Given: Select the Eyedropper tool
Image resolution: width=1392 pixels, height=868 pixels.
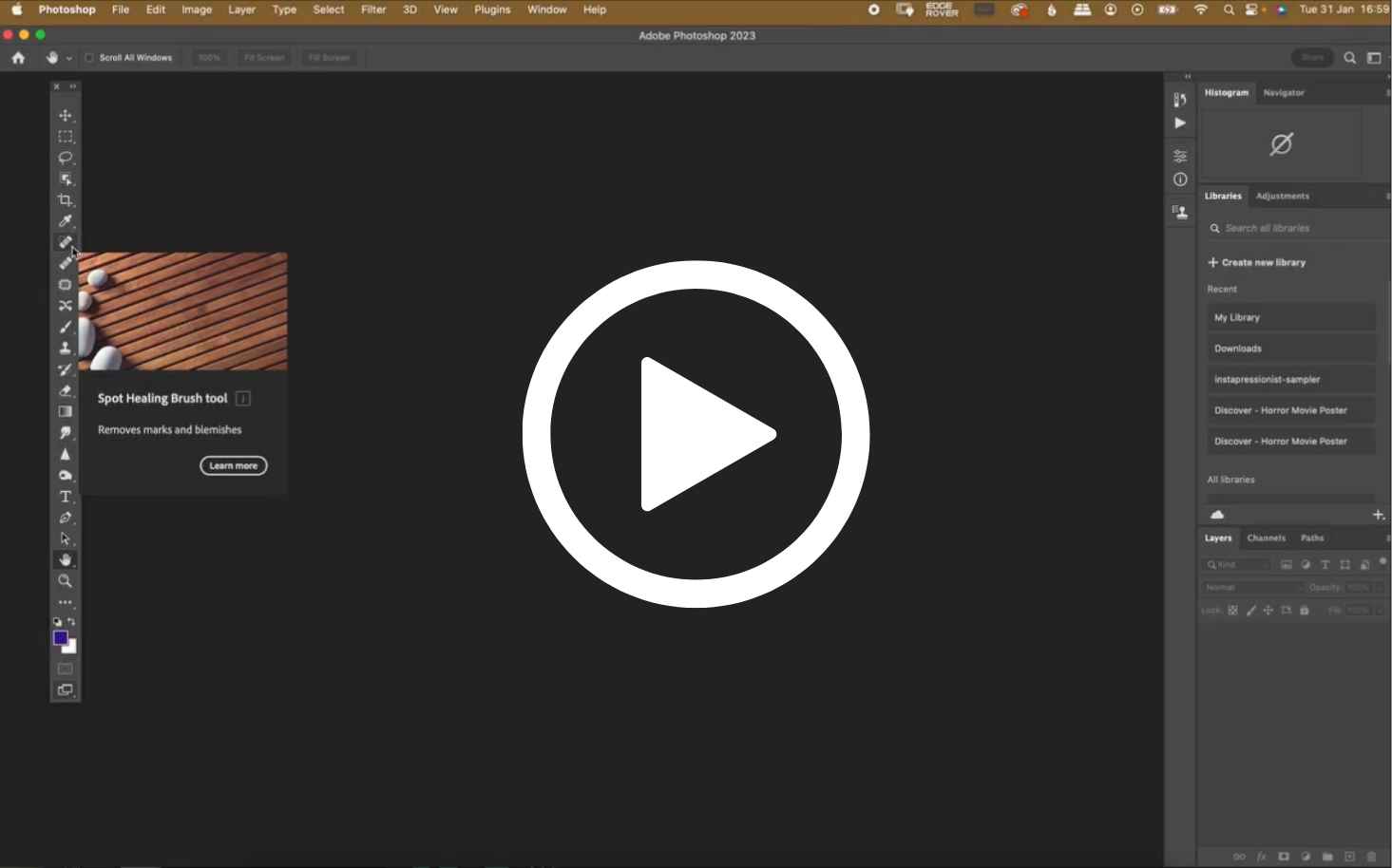Looking at the screenshot, I should [65, 221].
